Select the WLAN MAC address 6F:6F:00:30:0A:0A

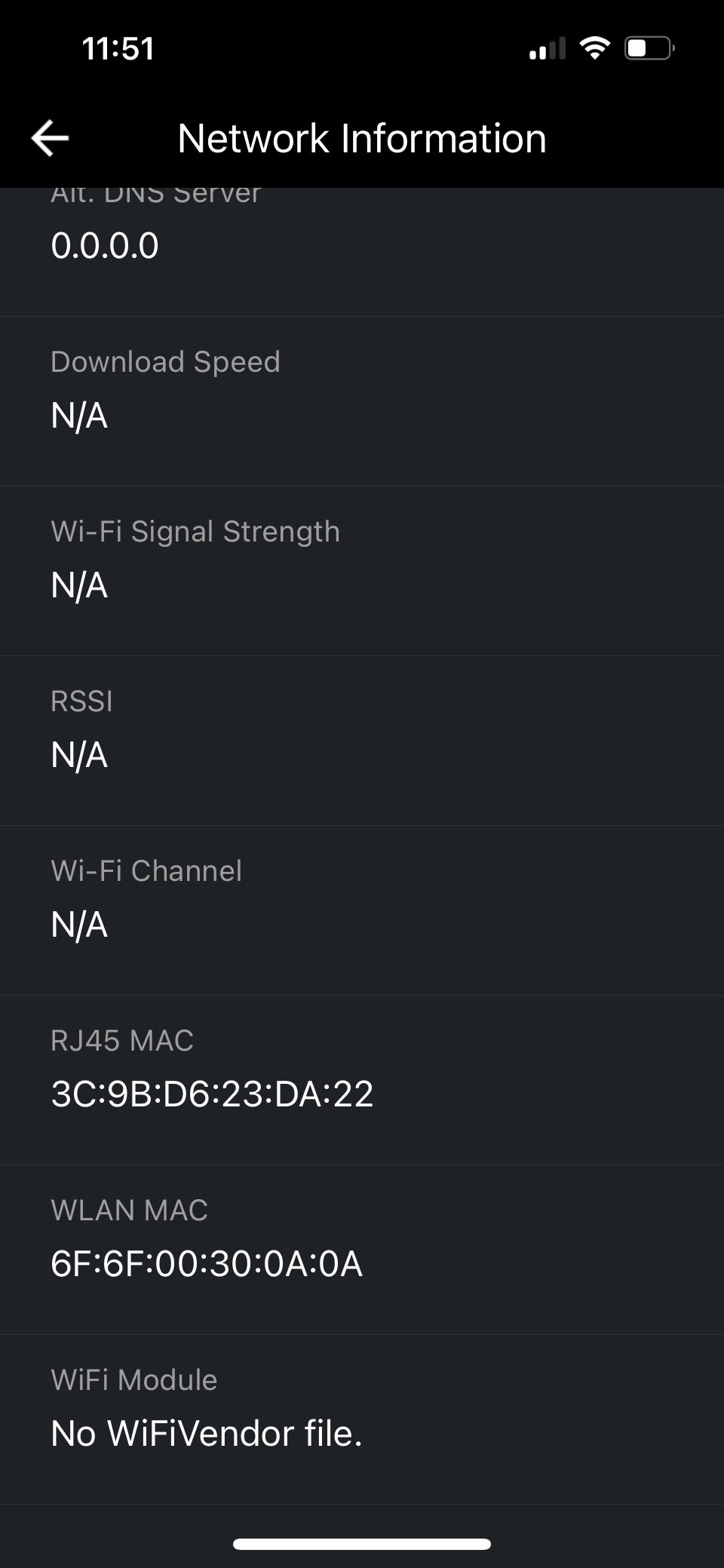pos(207,1264)
